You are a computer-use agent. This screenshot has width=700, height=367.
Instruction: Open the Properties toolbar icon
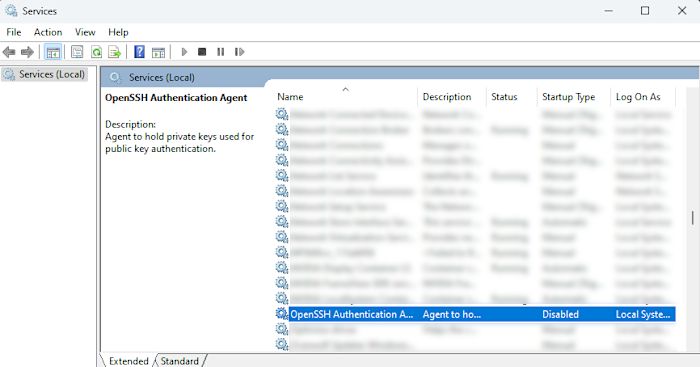coord(77,52)
